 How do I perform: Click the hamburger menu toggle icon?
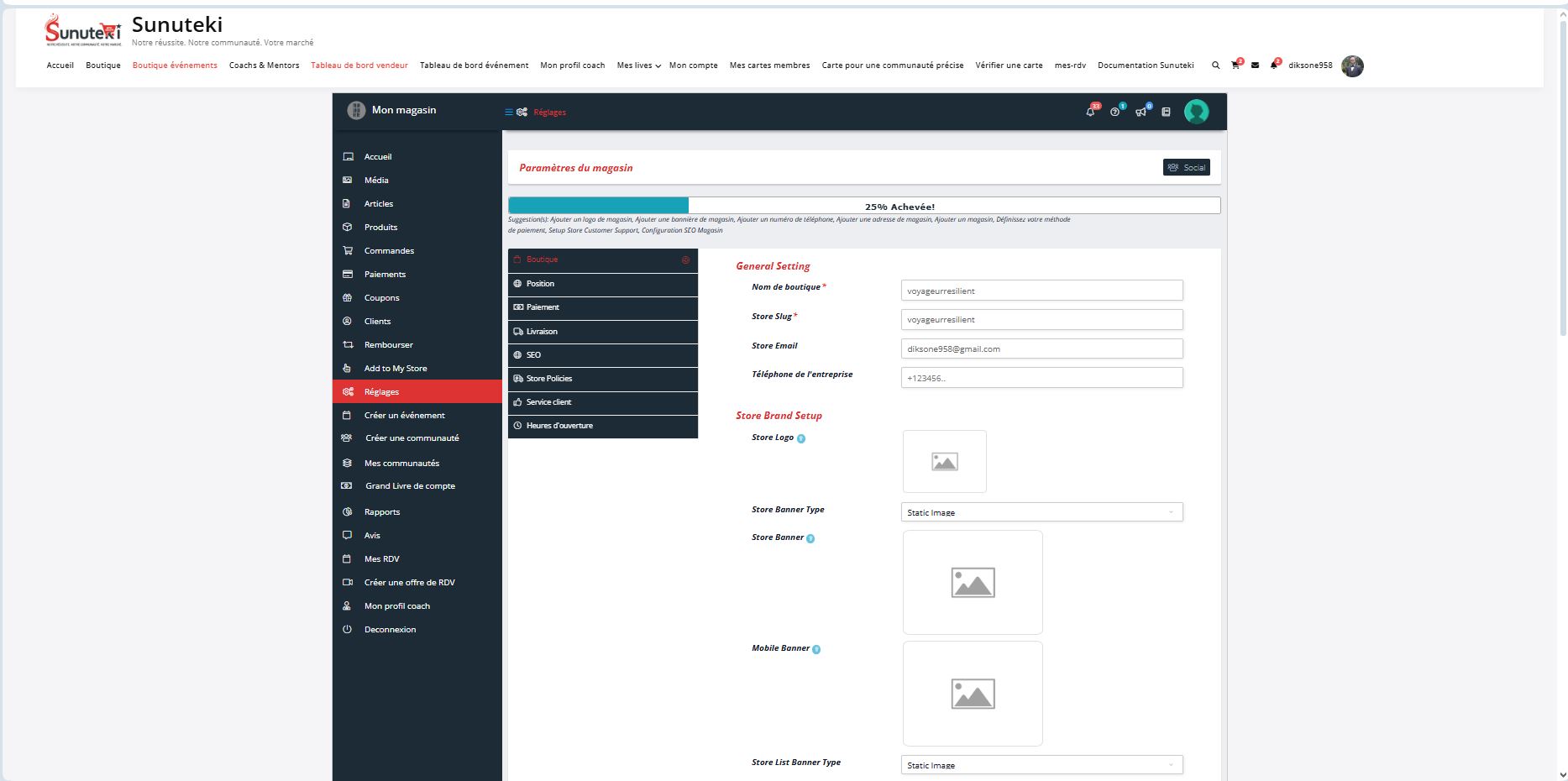(508, 113)
